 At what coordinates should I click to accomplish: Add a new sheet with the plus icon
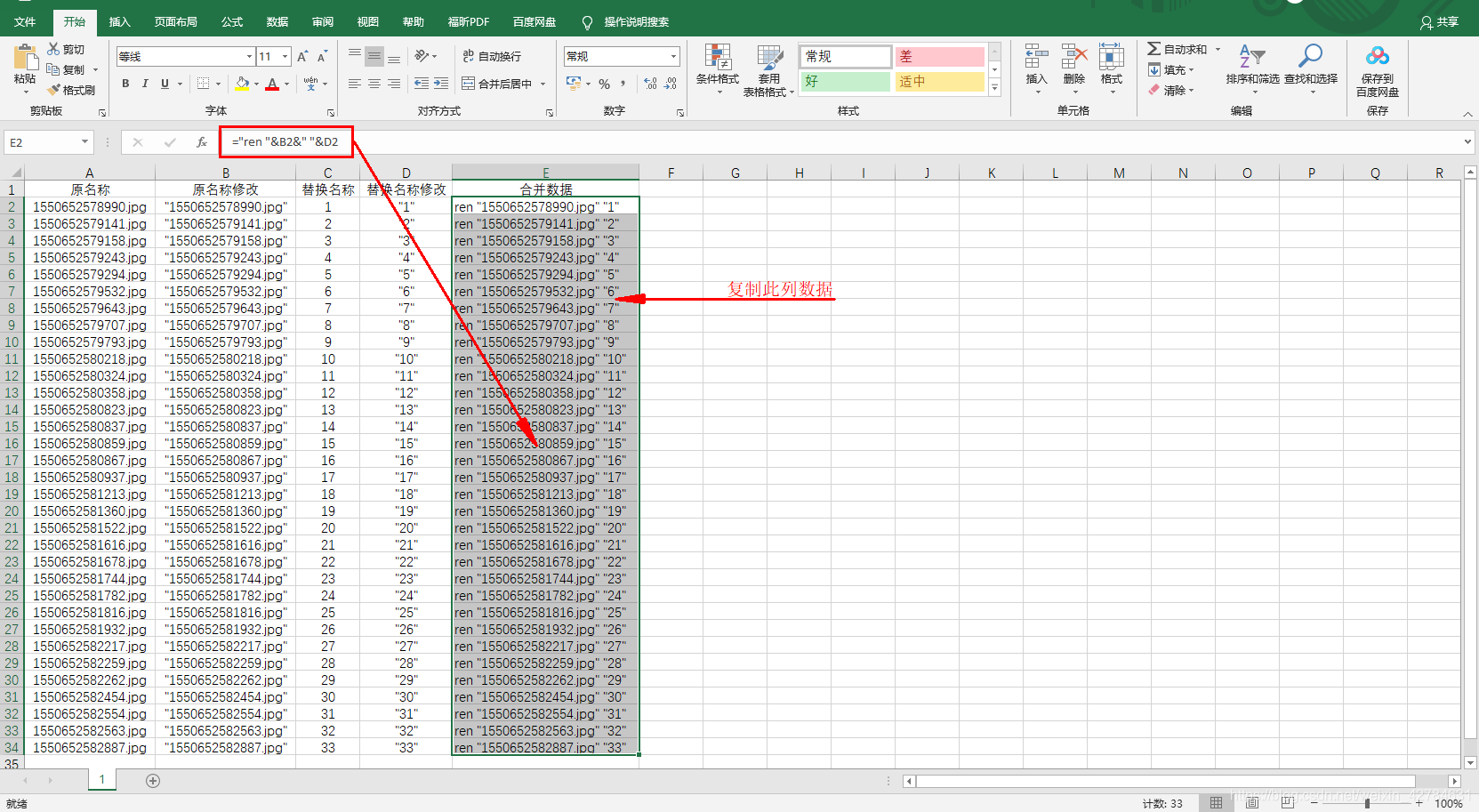[153, 781]
